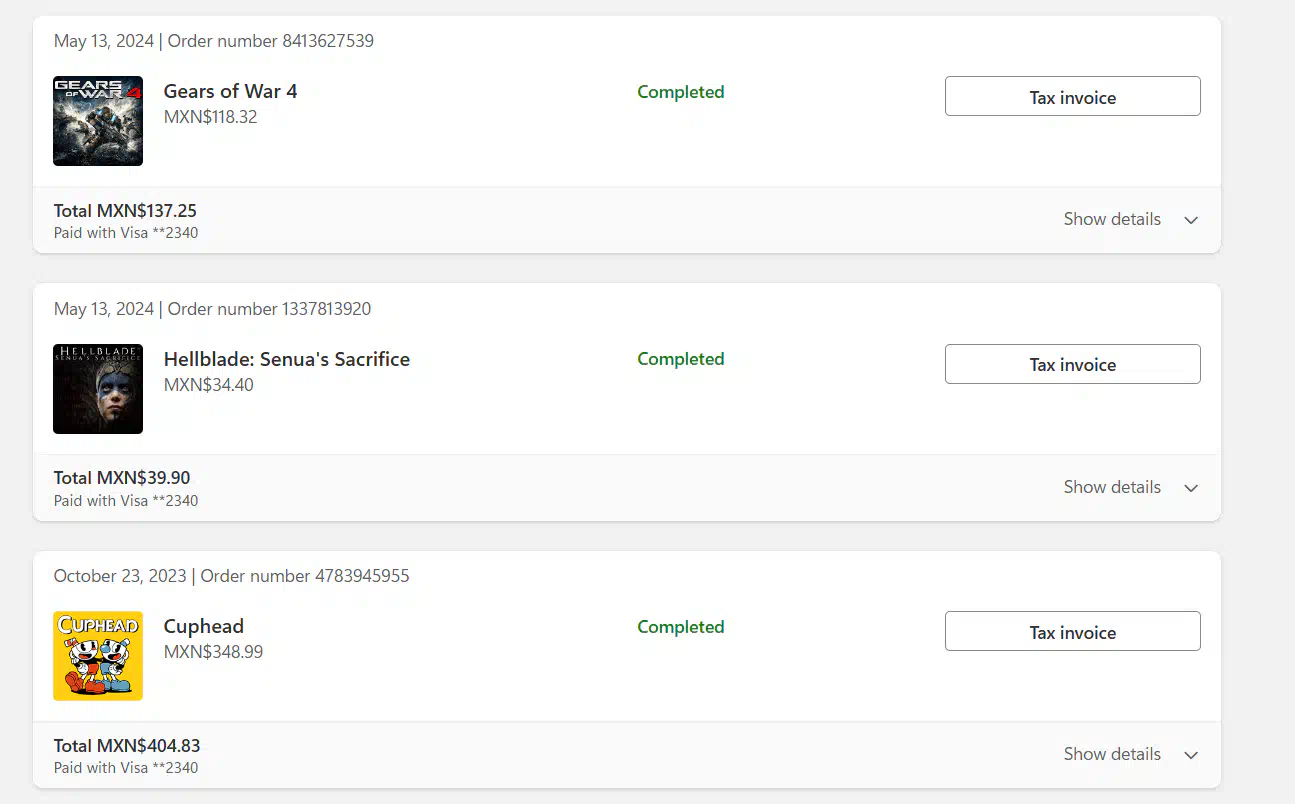
Task: Click the October 23, 2023 order header
Action: tap(231, 576)
